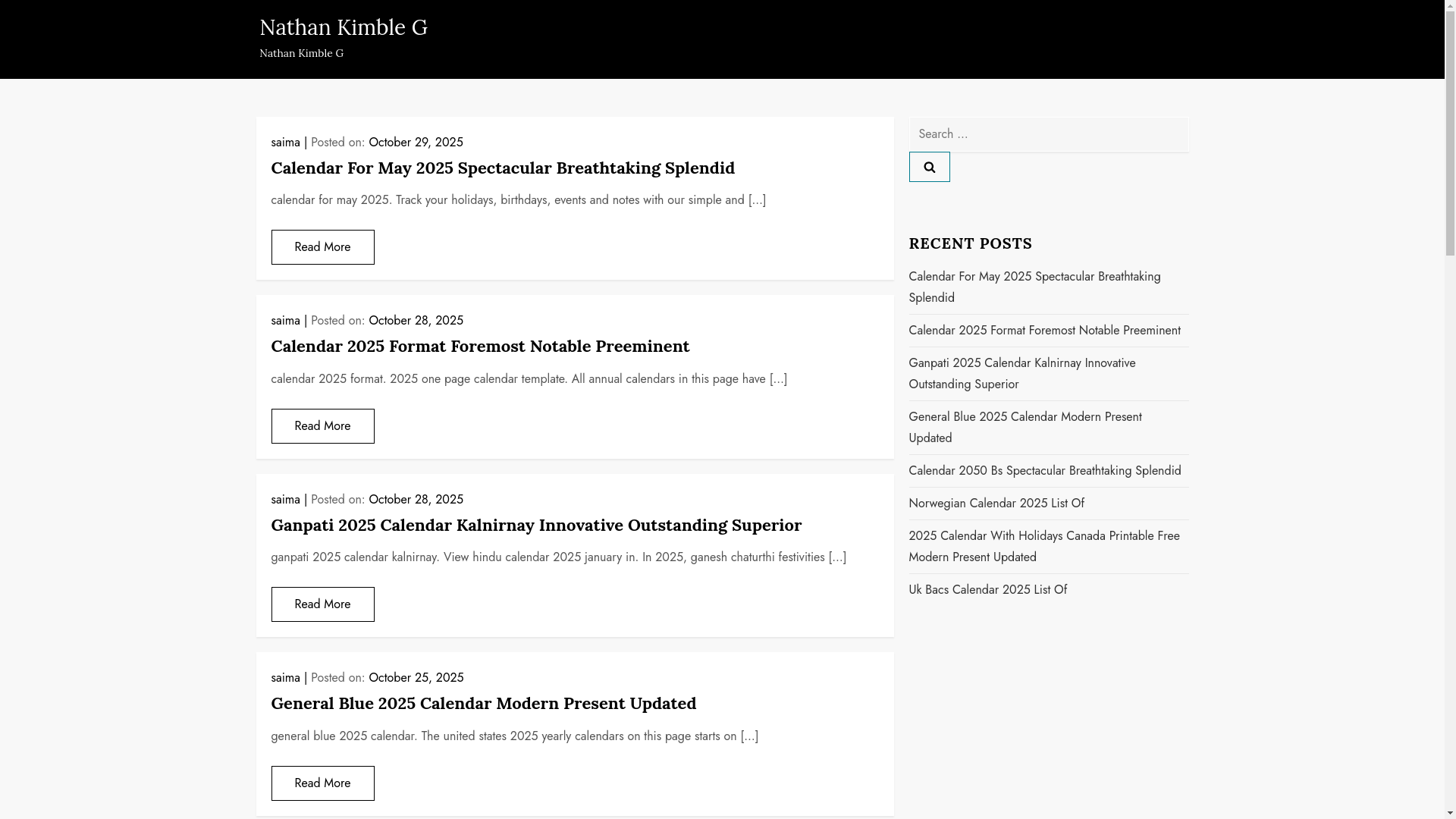Image resolution: width=1456 pixels, height=819 pixels.
Task: Click excerpt text 'calendar 2025 format. 2025 one page'
Action: (529, 379)
